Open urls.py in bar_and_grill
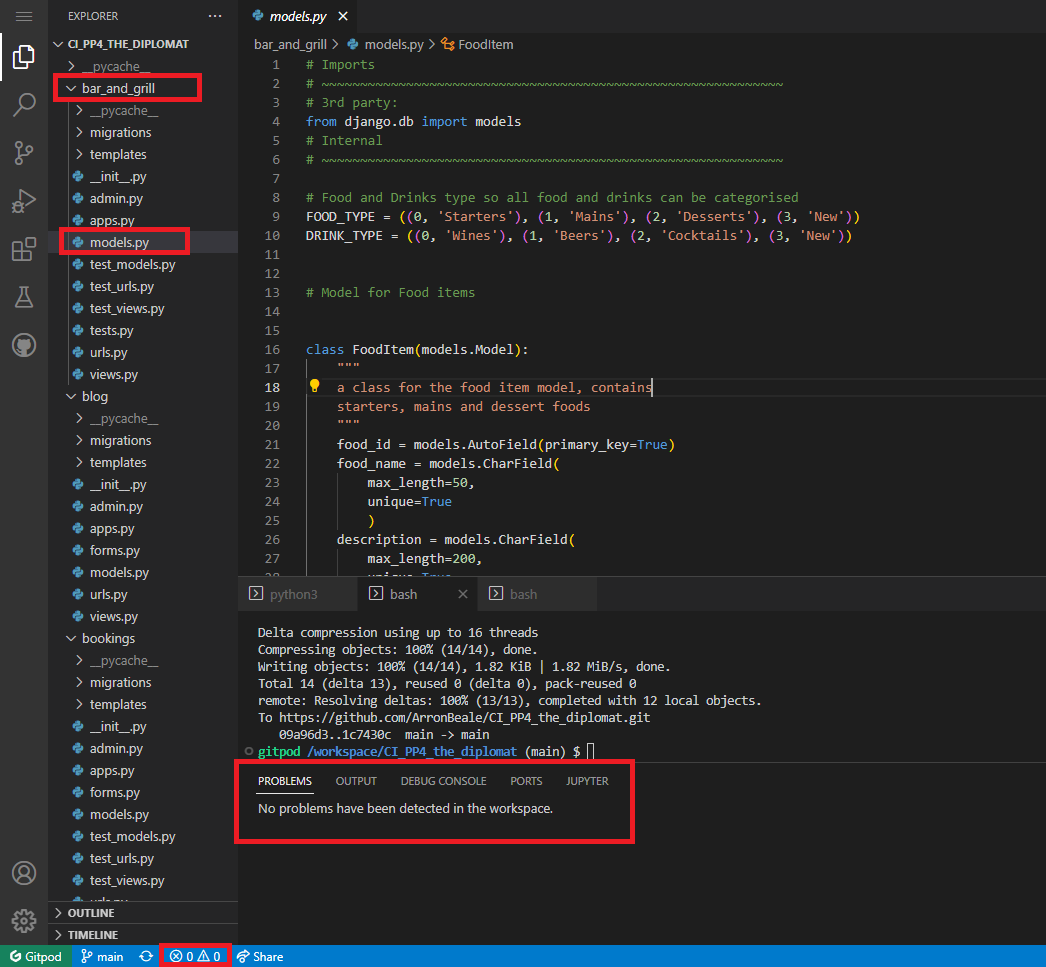This screenshot has height=967, width=1046. (108, 352)
